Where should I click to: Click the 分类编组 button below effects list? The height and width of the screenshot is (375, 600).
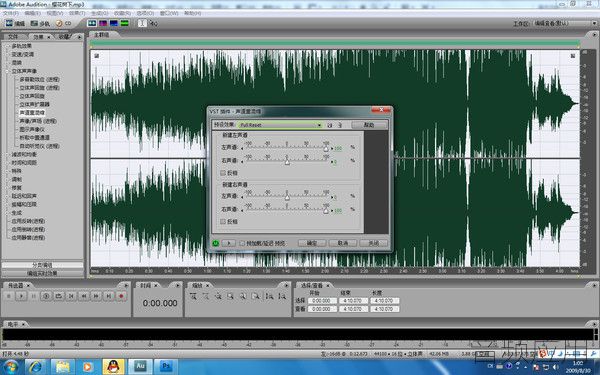pos(42,265)
